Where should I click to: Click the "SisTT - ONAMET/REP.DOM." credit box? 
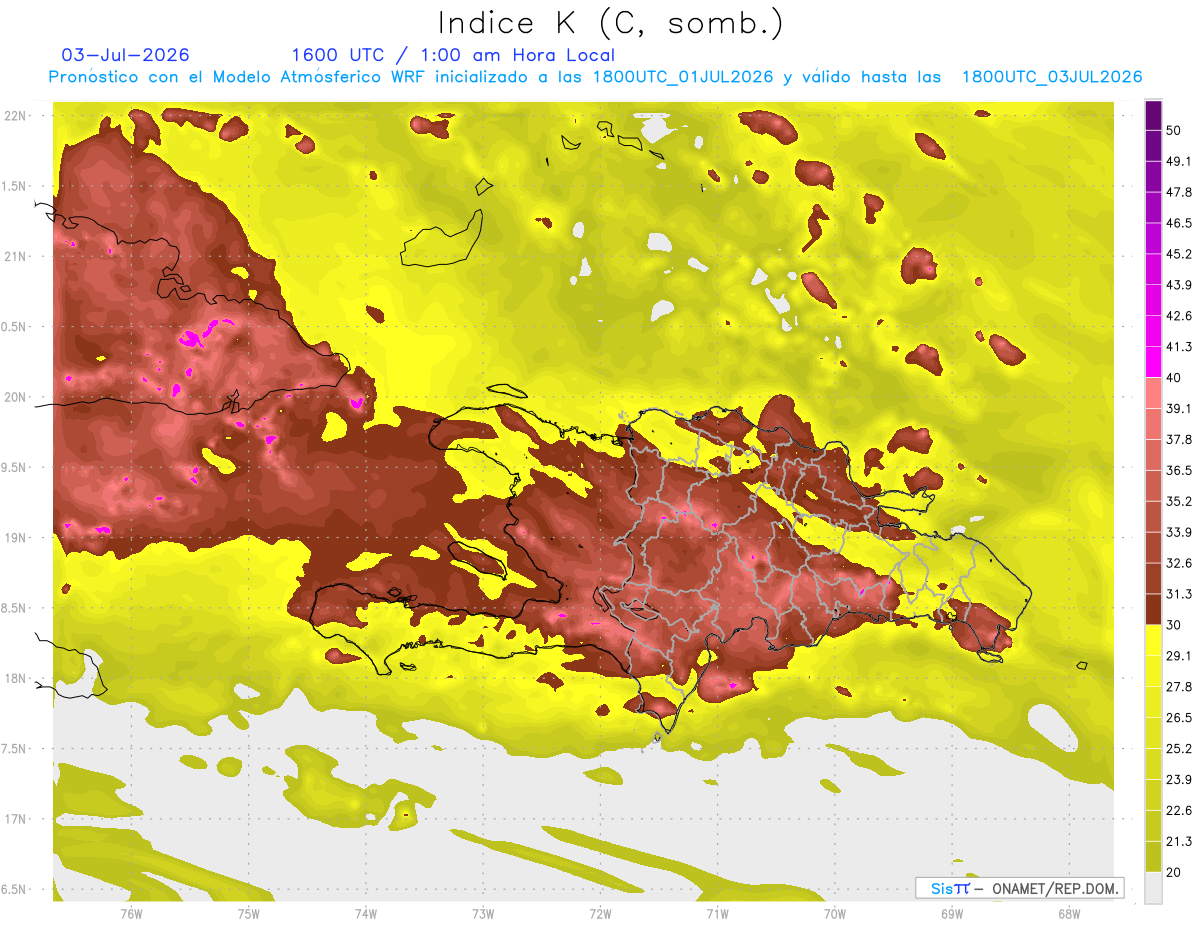1019,888
